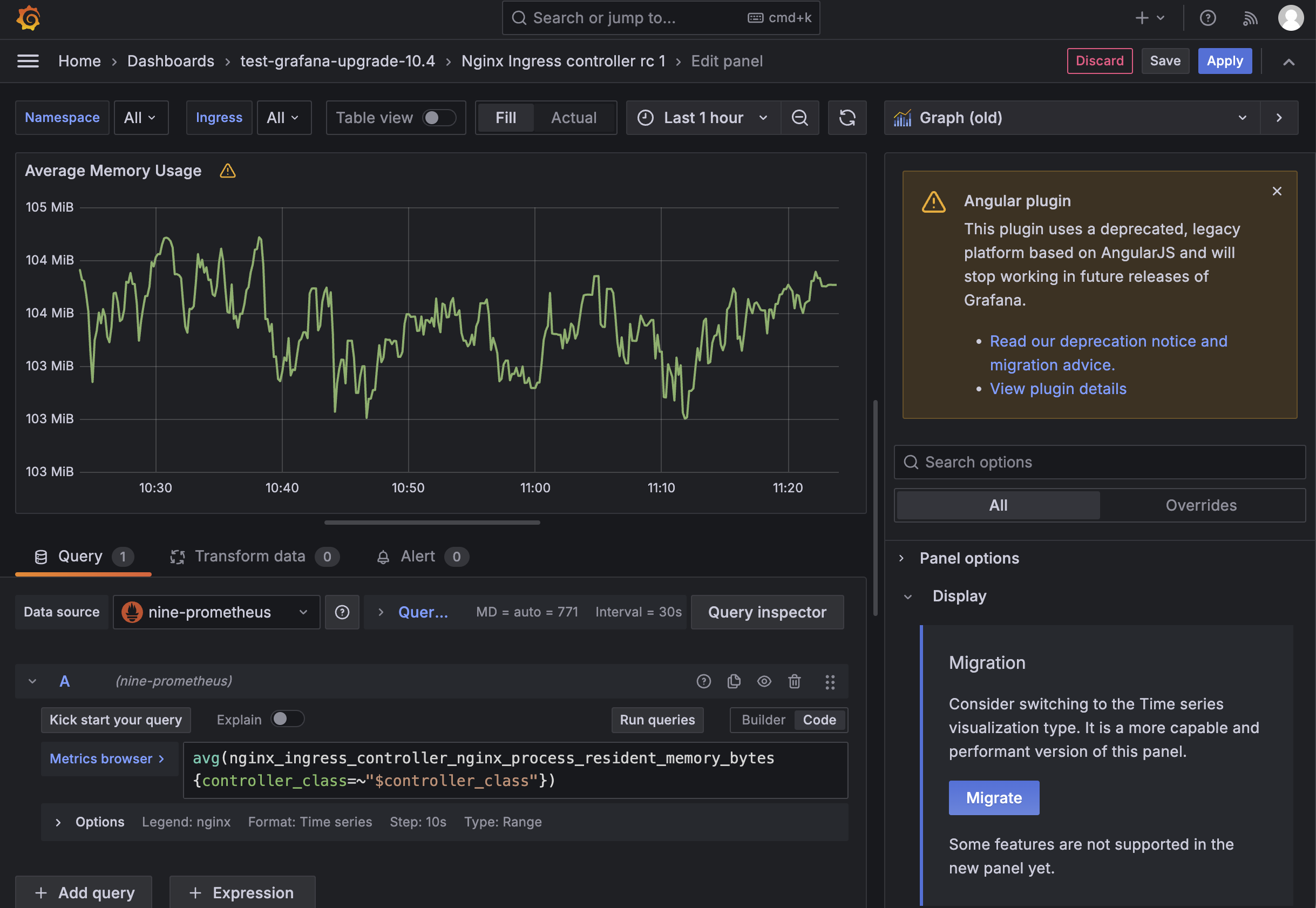Click the Graph (old) visualization icon
The width and height of the screenshot is (1316, 908).
pos(903,118)
